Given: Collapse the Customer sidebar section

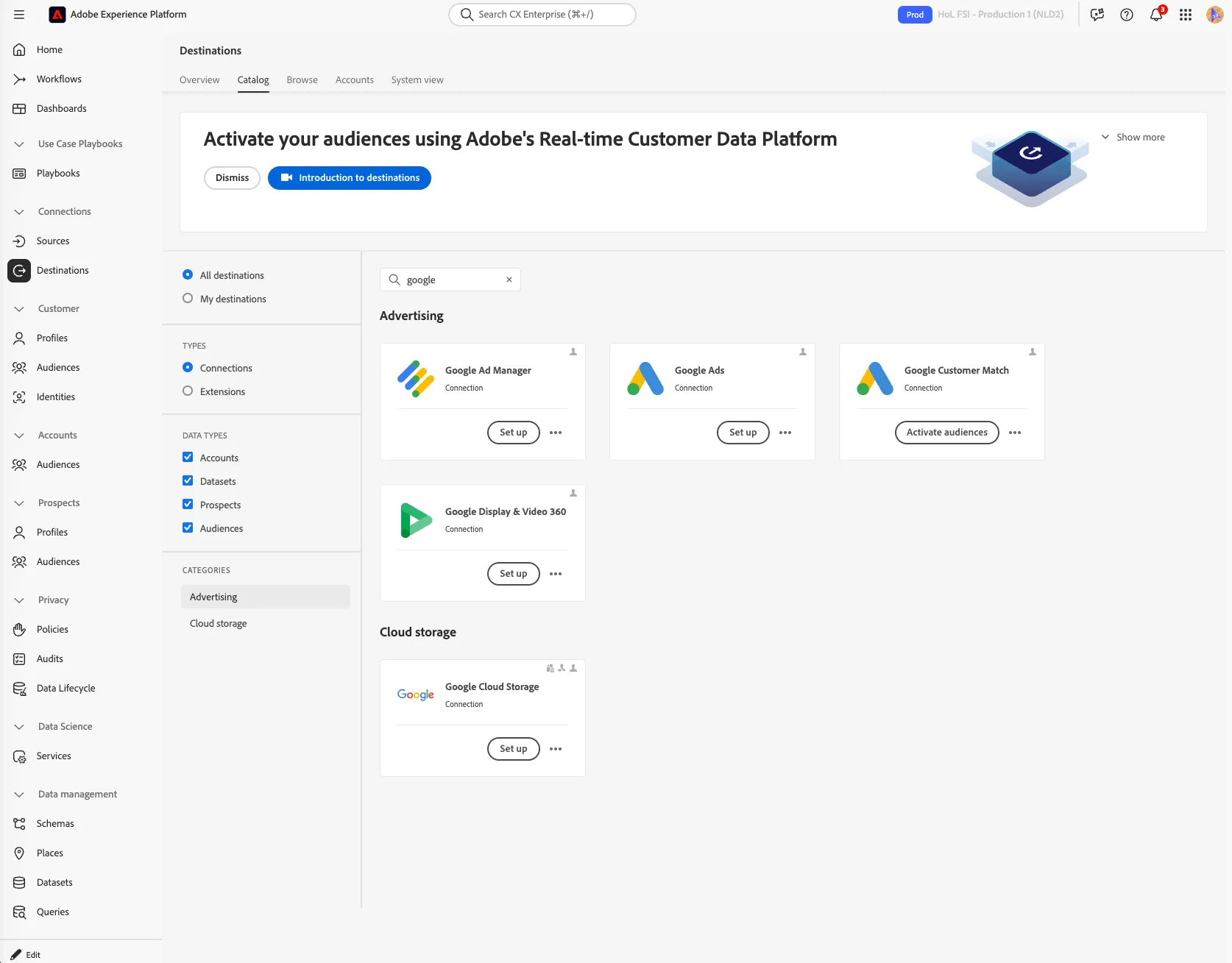Looking at the screenshot, I should (19, 309).
